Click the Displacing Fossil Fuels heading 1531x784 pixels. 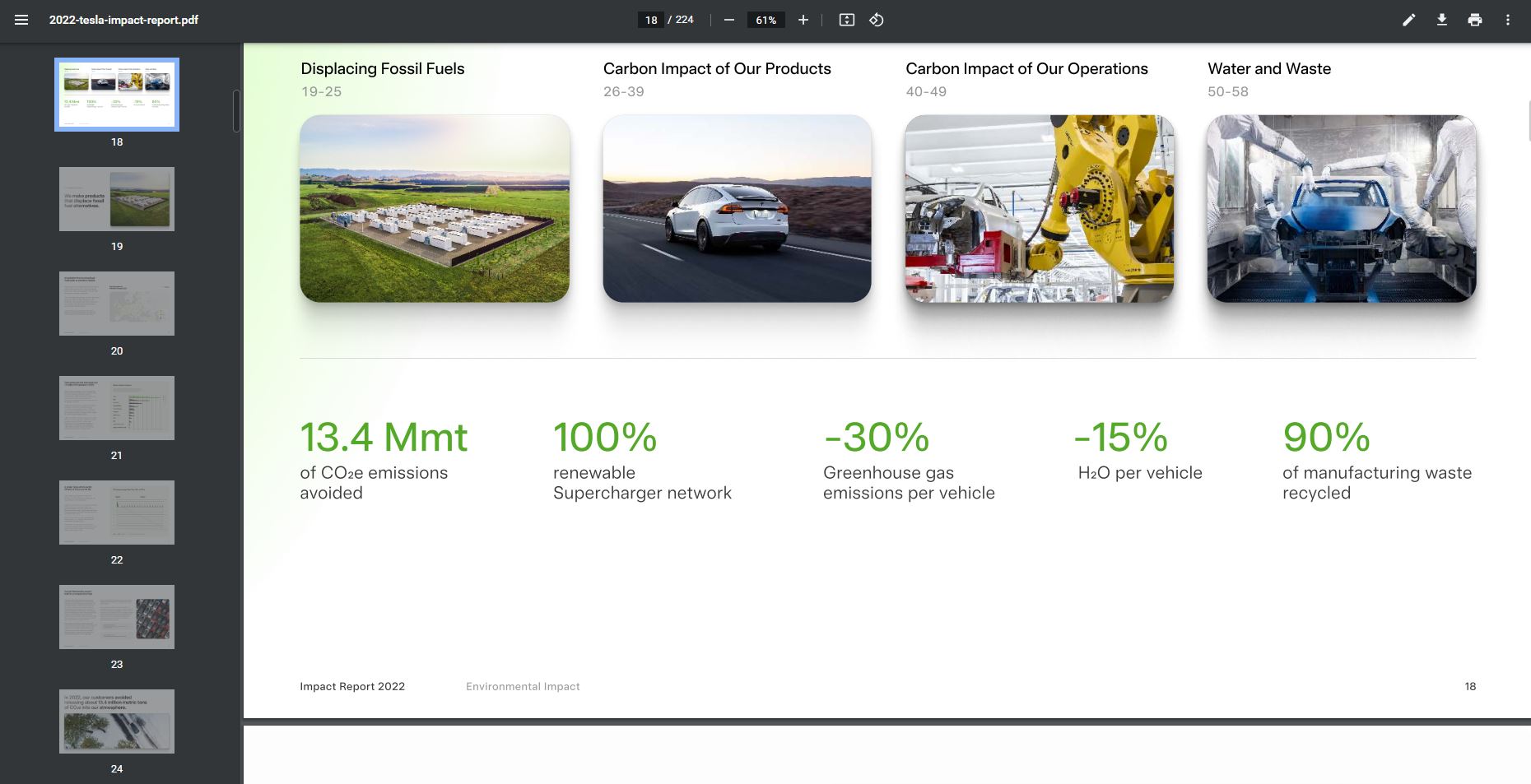[x=383, y=68]
